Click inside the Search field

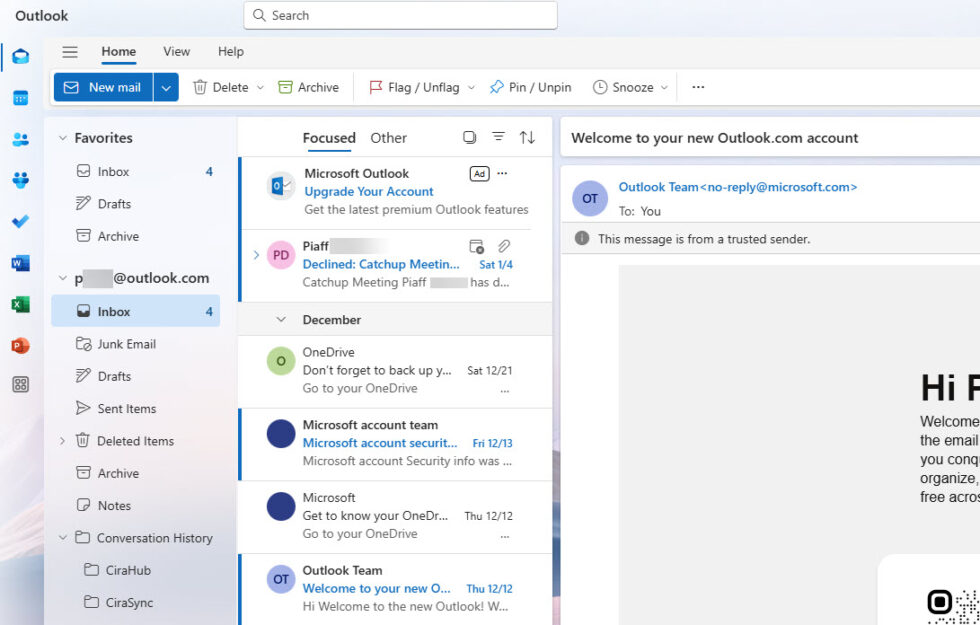point(400,15)
